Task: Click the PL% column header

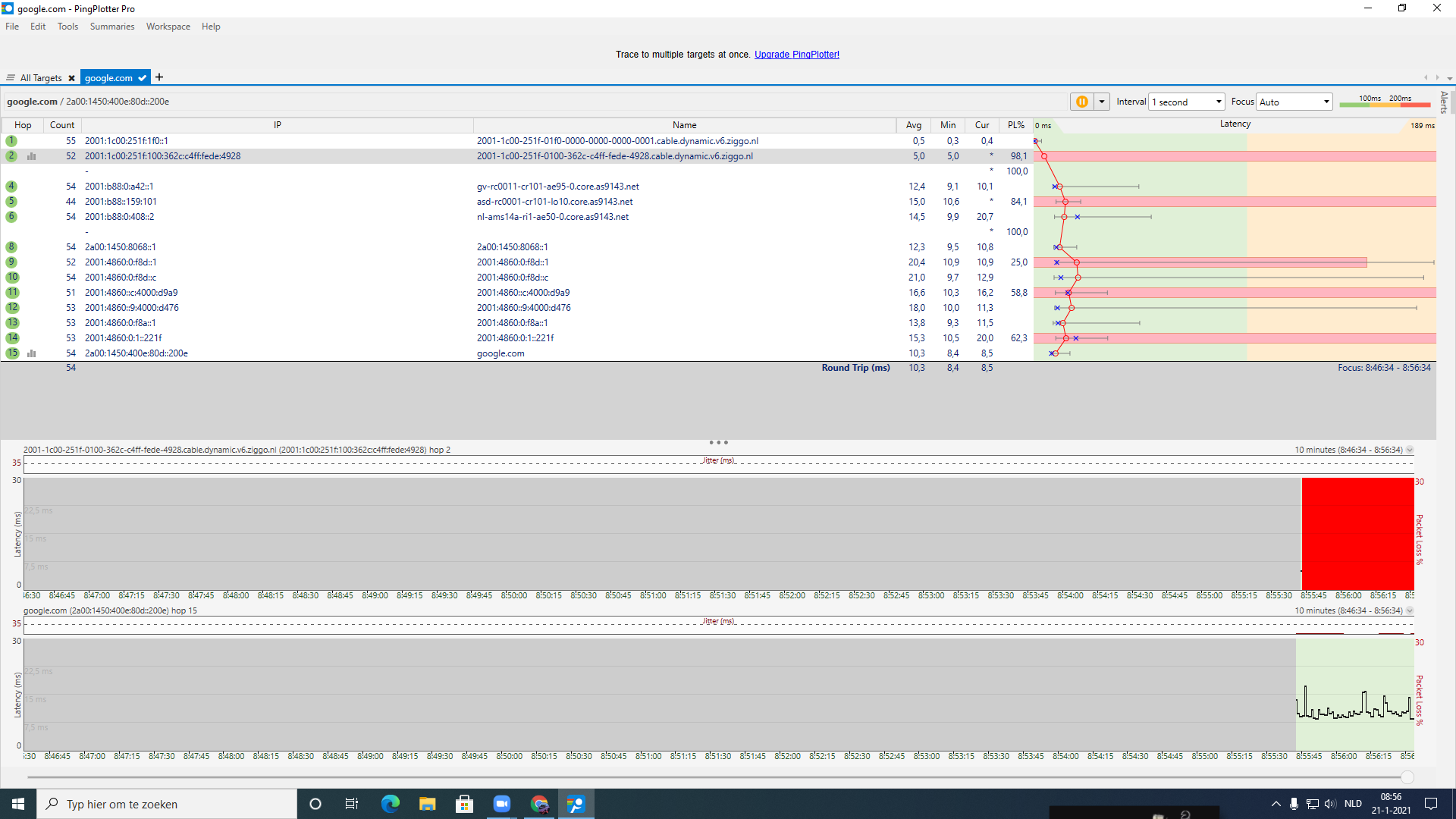Action: click(x=1016, y=125)
